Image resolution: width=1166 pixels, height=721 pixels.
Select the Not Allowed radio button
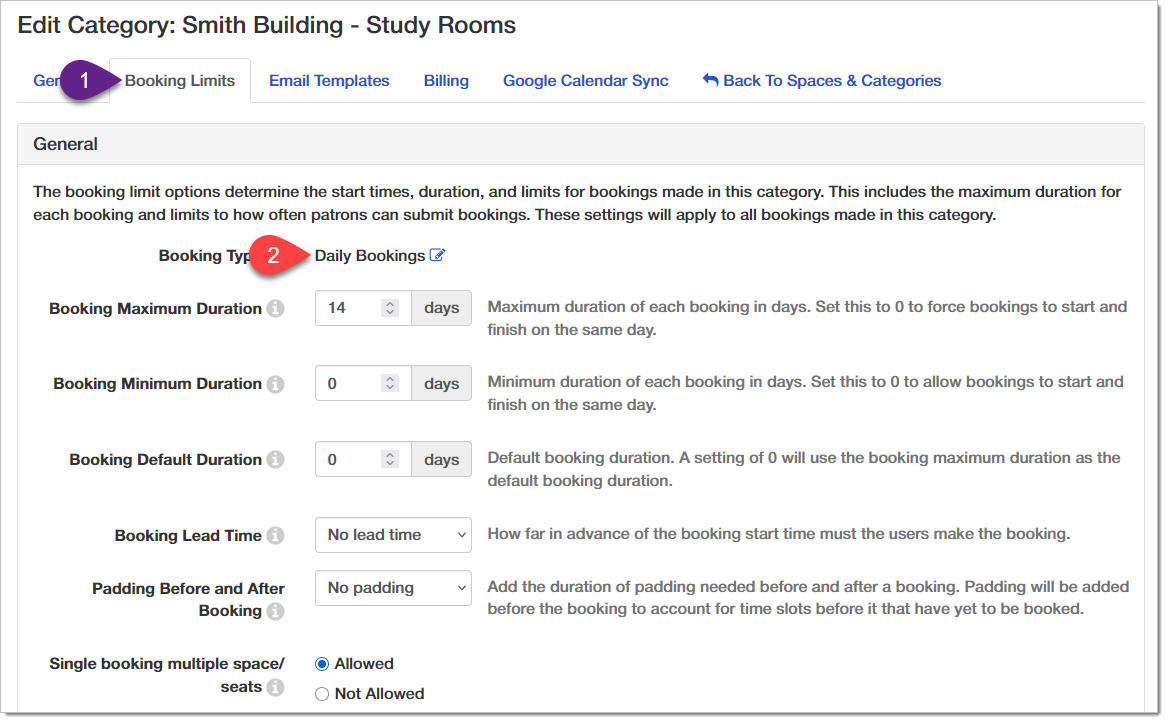(322, 694)
